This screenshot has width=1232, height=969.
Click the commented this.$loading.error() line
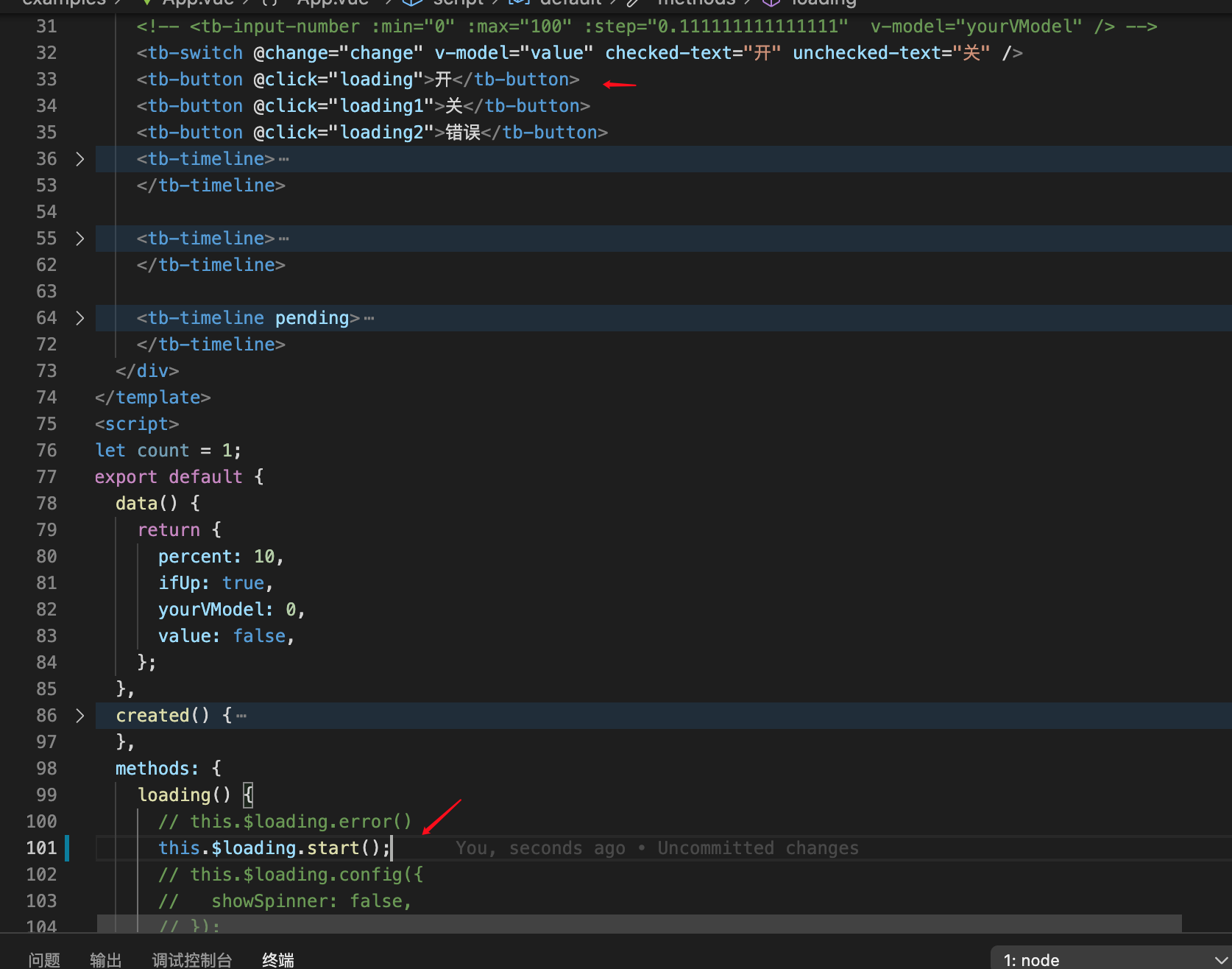point(285,822)
